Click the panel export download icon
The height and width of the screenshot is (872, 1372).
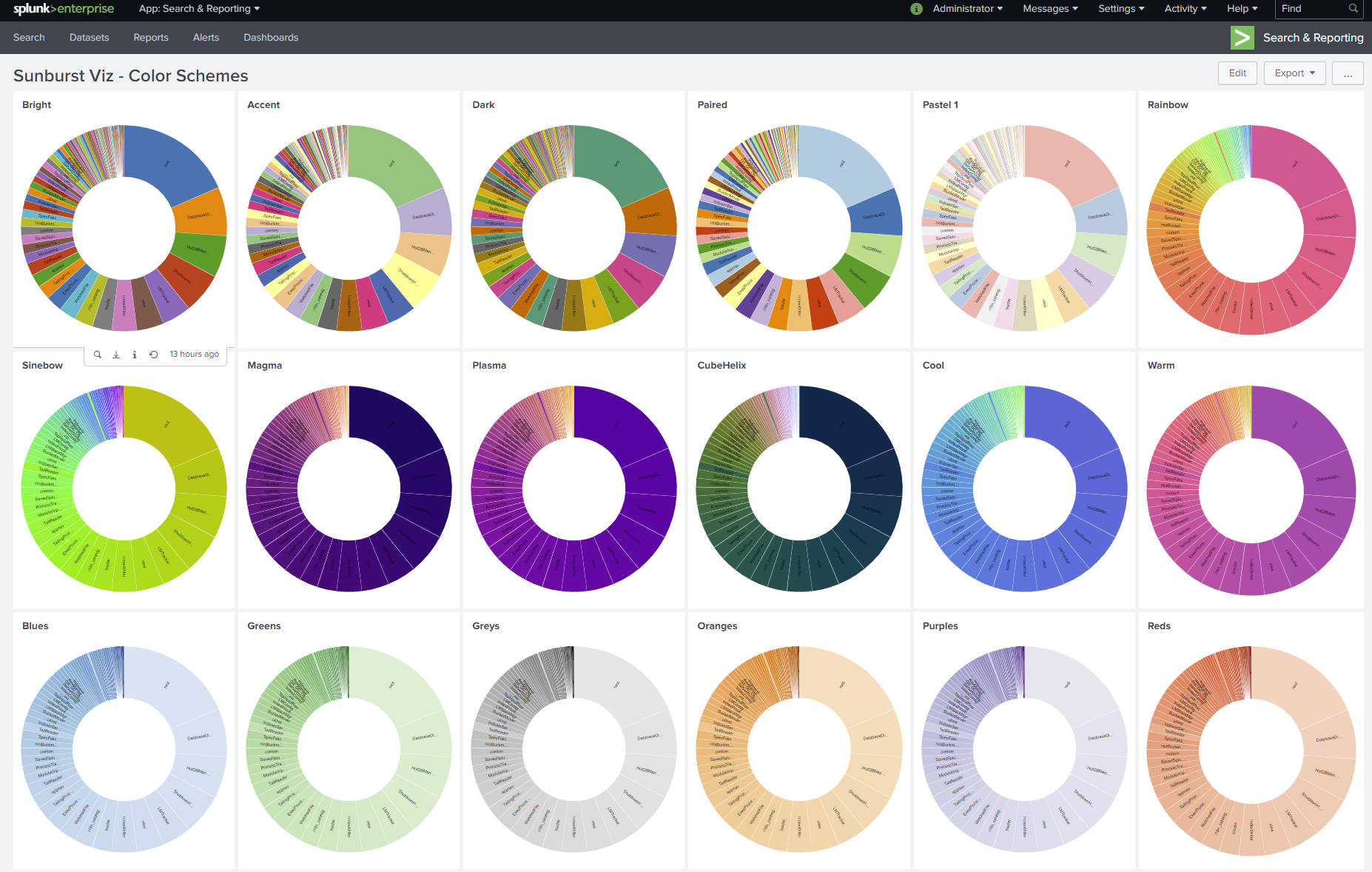pos(116,355)
